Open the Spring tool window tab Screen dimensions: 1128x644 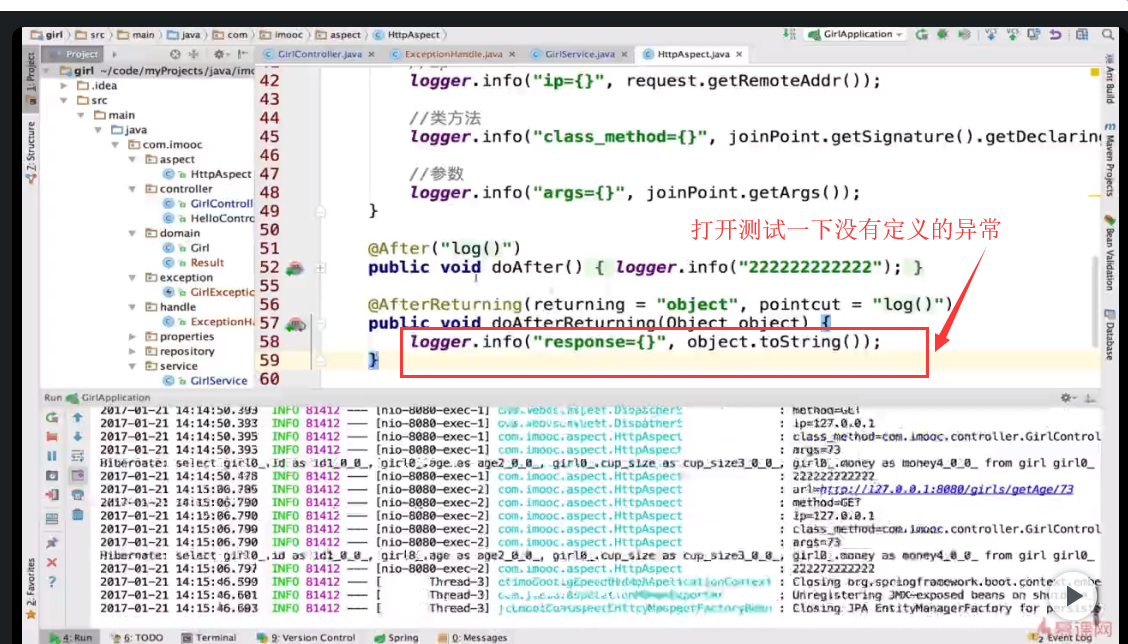[x=396, y=638]
